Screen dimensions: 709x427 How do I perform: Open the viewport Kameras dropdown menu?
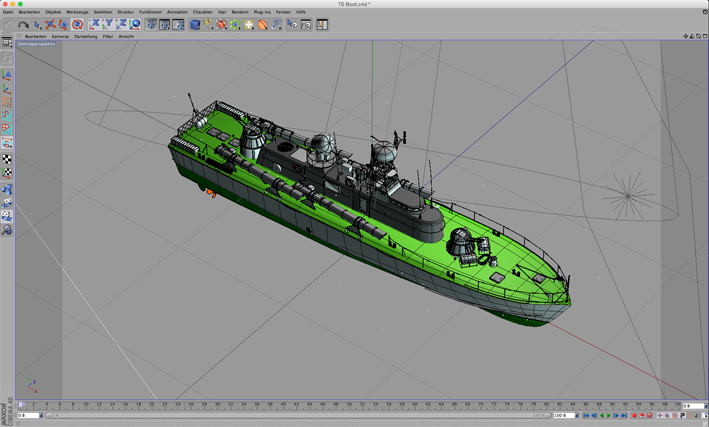click(x=60, y=37)
